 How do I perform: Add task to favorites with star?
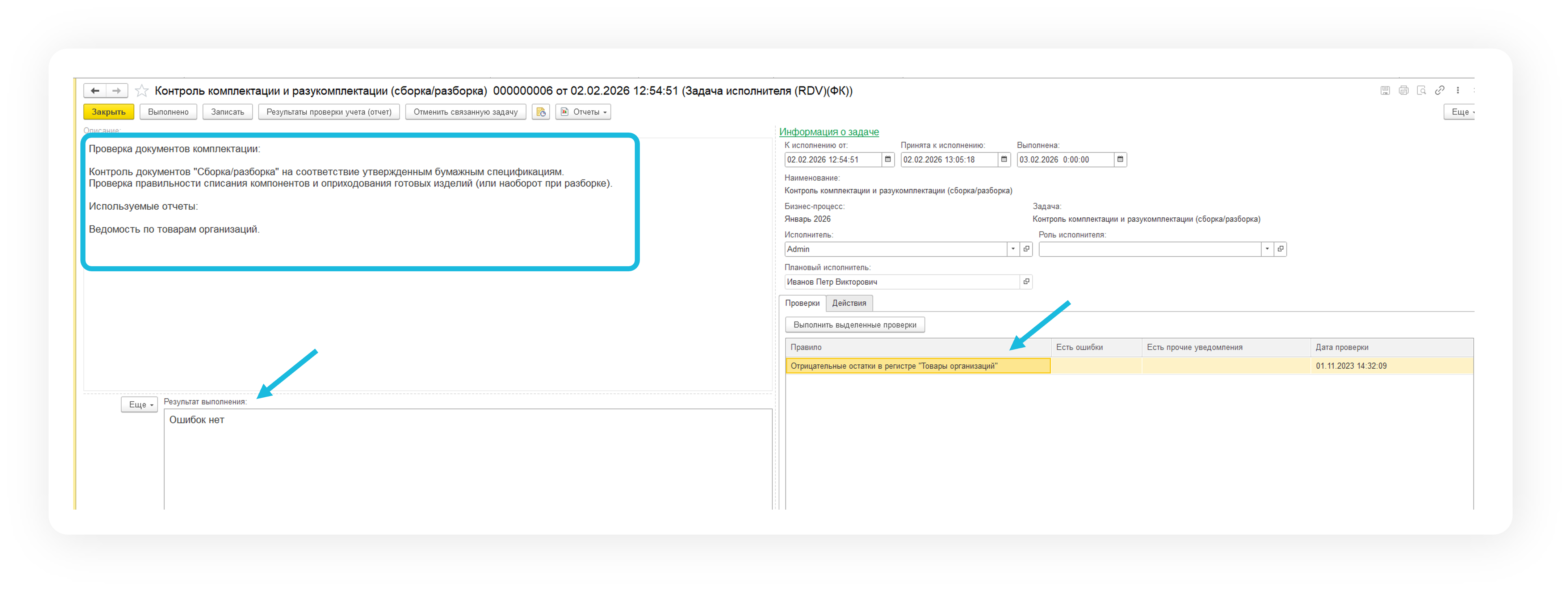[x=142, y=91]
